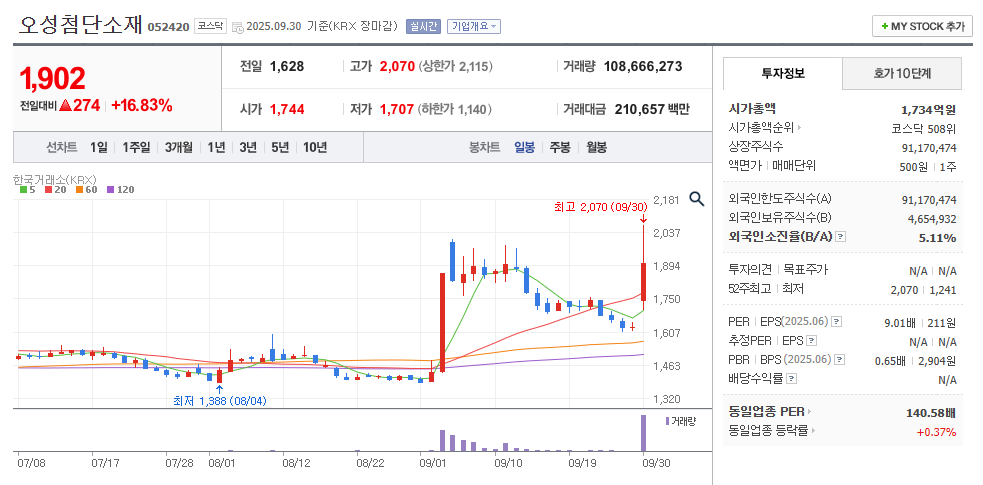The width and height of the screenshot is (983, 485).
Task: Click the 한국거래소(KRX) chart label
Action: (x=55, y=179)
